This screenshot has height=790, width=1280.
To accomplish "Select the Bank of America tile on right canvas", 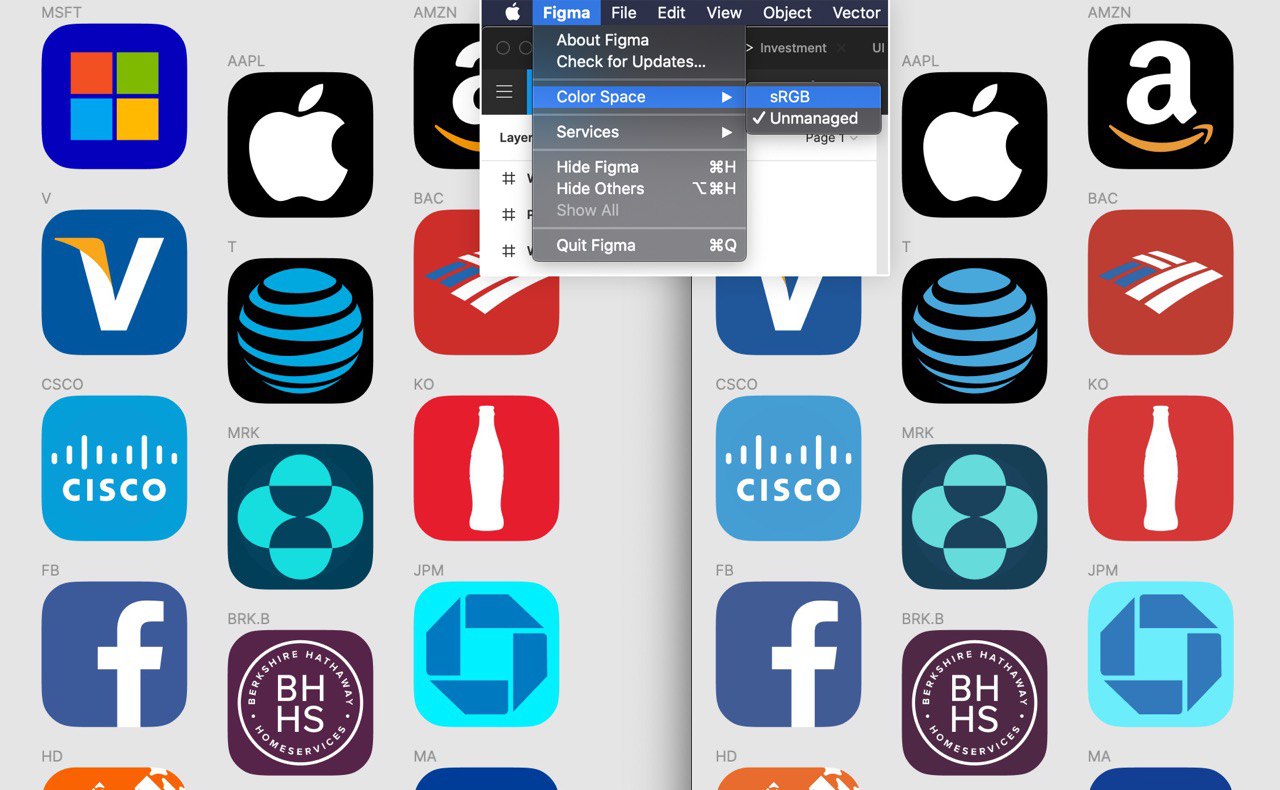I will tap(1160, 282).
